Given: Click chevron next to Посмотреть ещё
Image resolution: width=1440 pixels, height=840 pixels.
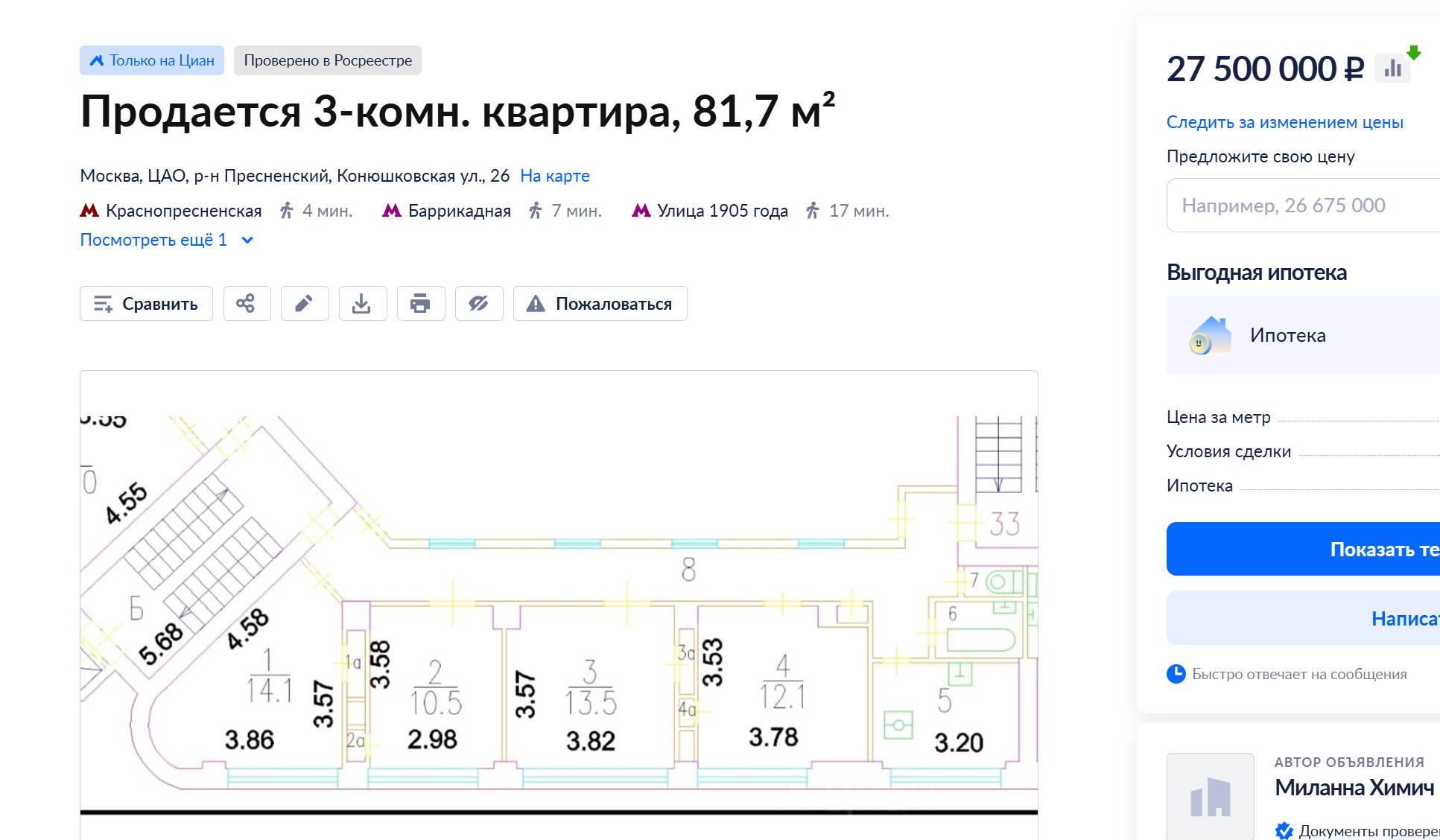Looking at the screenshot, I should (x=248, y=240).
